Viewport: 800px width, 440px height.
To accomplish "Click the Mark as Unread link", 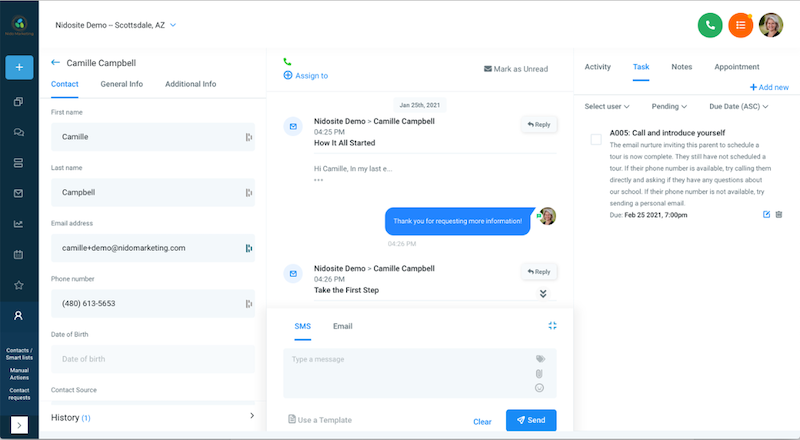I will click(516, 69).
